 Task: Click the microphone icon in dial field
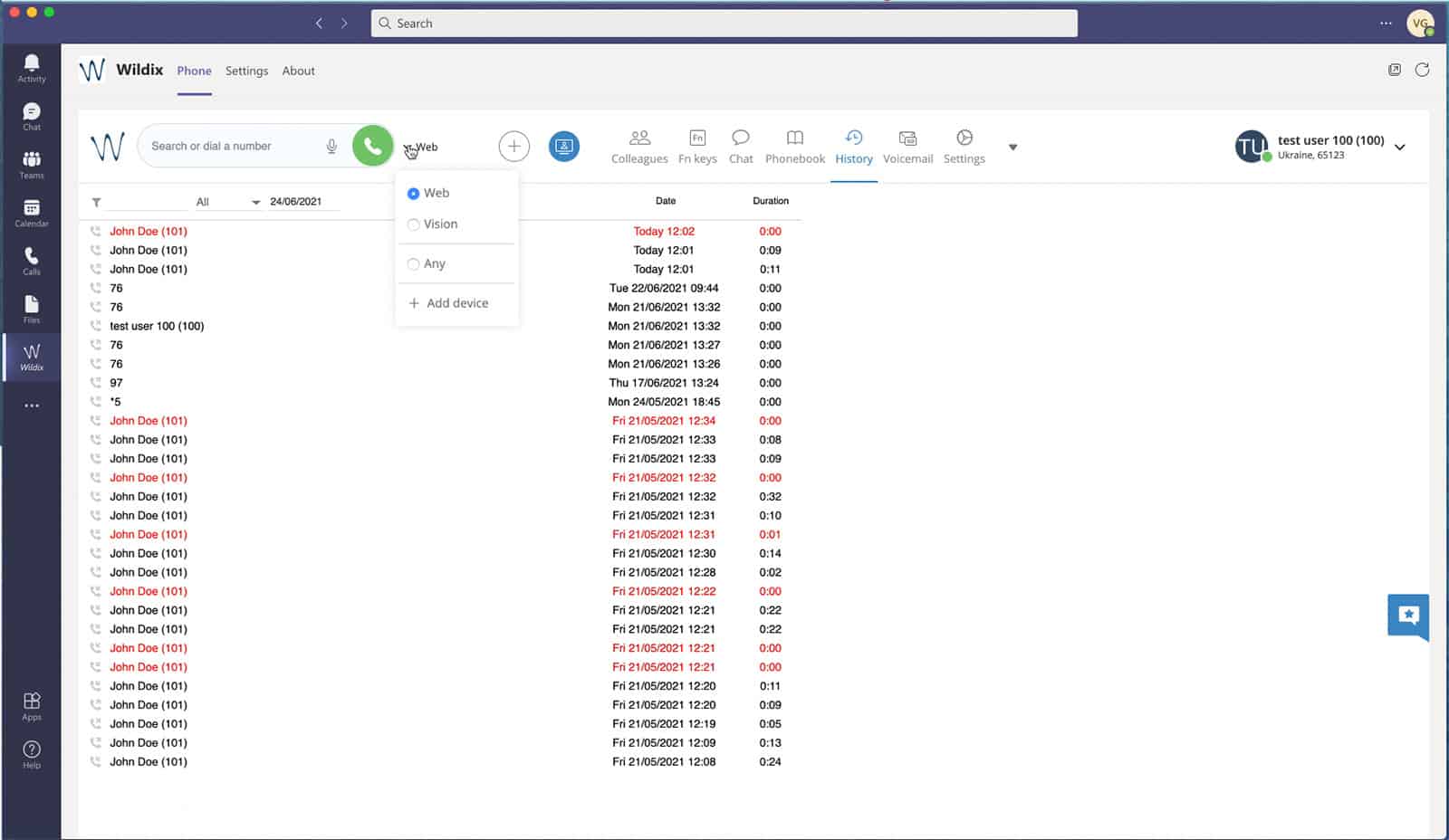coord(331,146)
